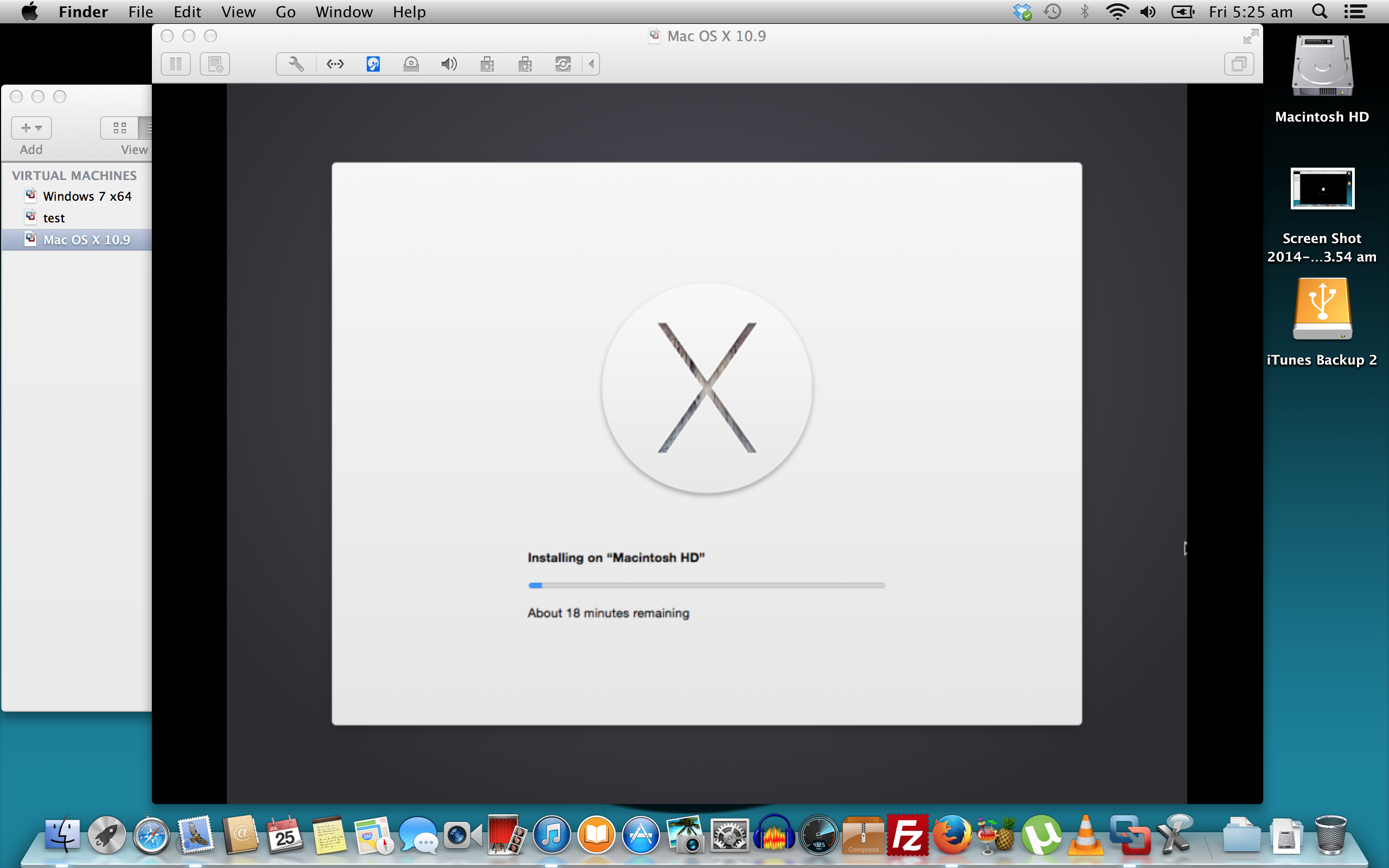Open the Time Machine menu bar icon
Viewport: 1389px width, 868px height.
[x=1053, y=11]
